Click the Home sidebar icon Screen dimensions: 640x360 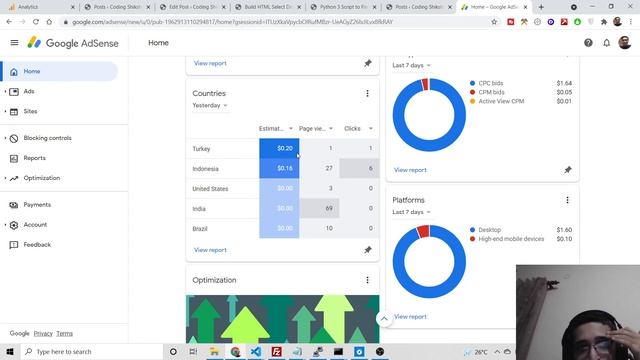tap(14, 71)
